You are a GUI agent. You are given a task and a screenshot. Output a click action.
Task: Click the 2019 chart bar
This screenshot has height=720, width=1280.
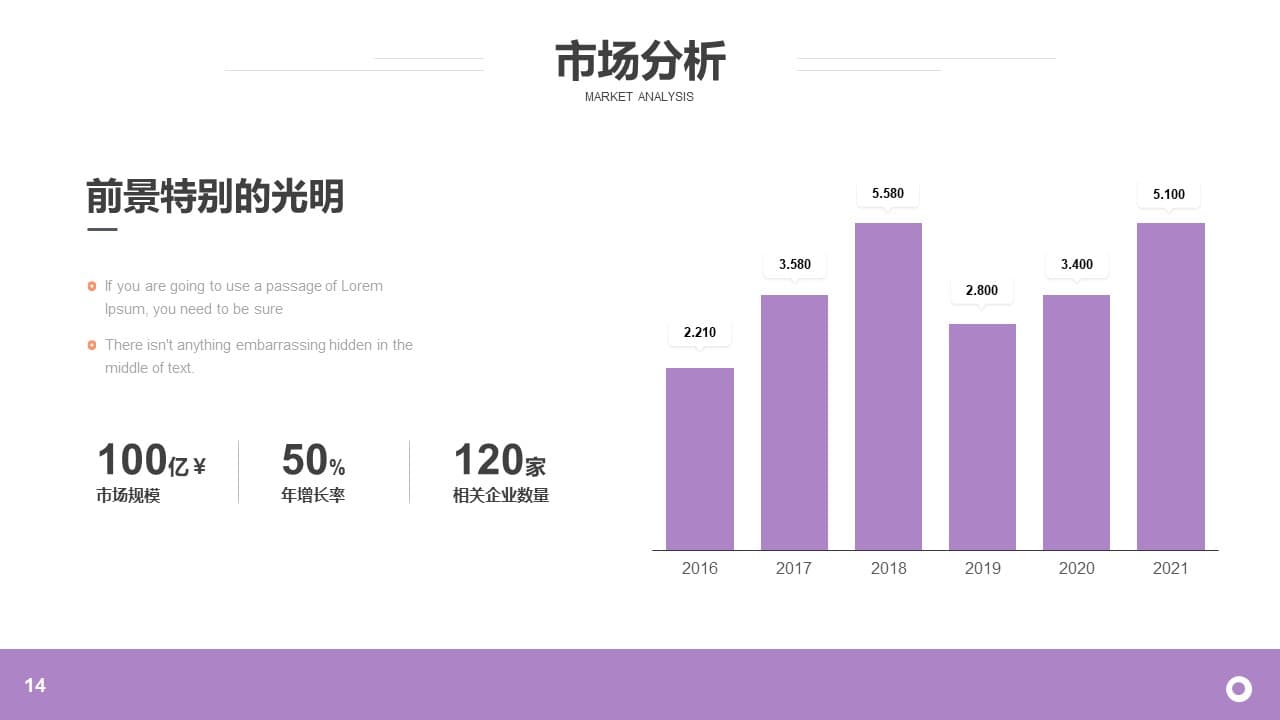coord(982,437)
